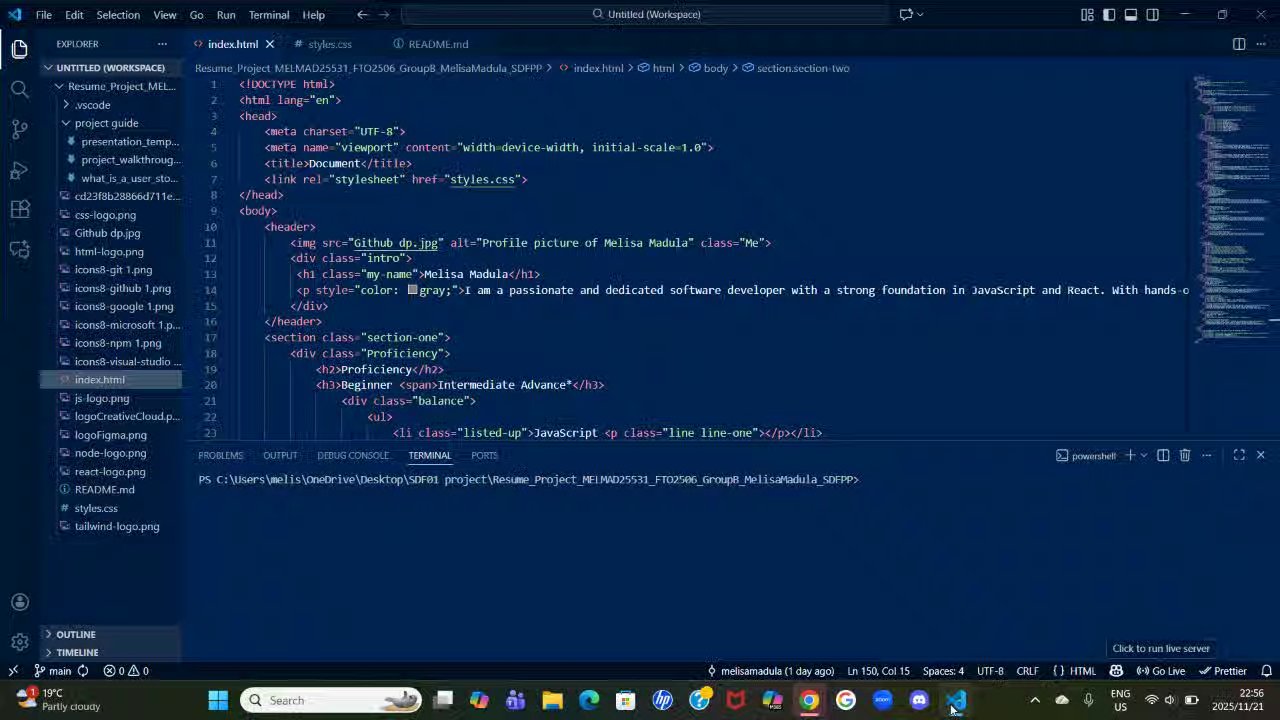Viewport: 1280px width, 720px height.
Task: Open the Help menu
Action: coord(313,15)
